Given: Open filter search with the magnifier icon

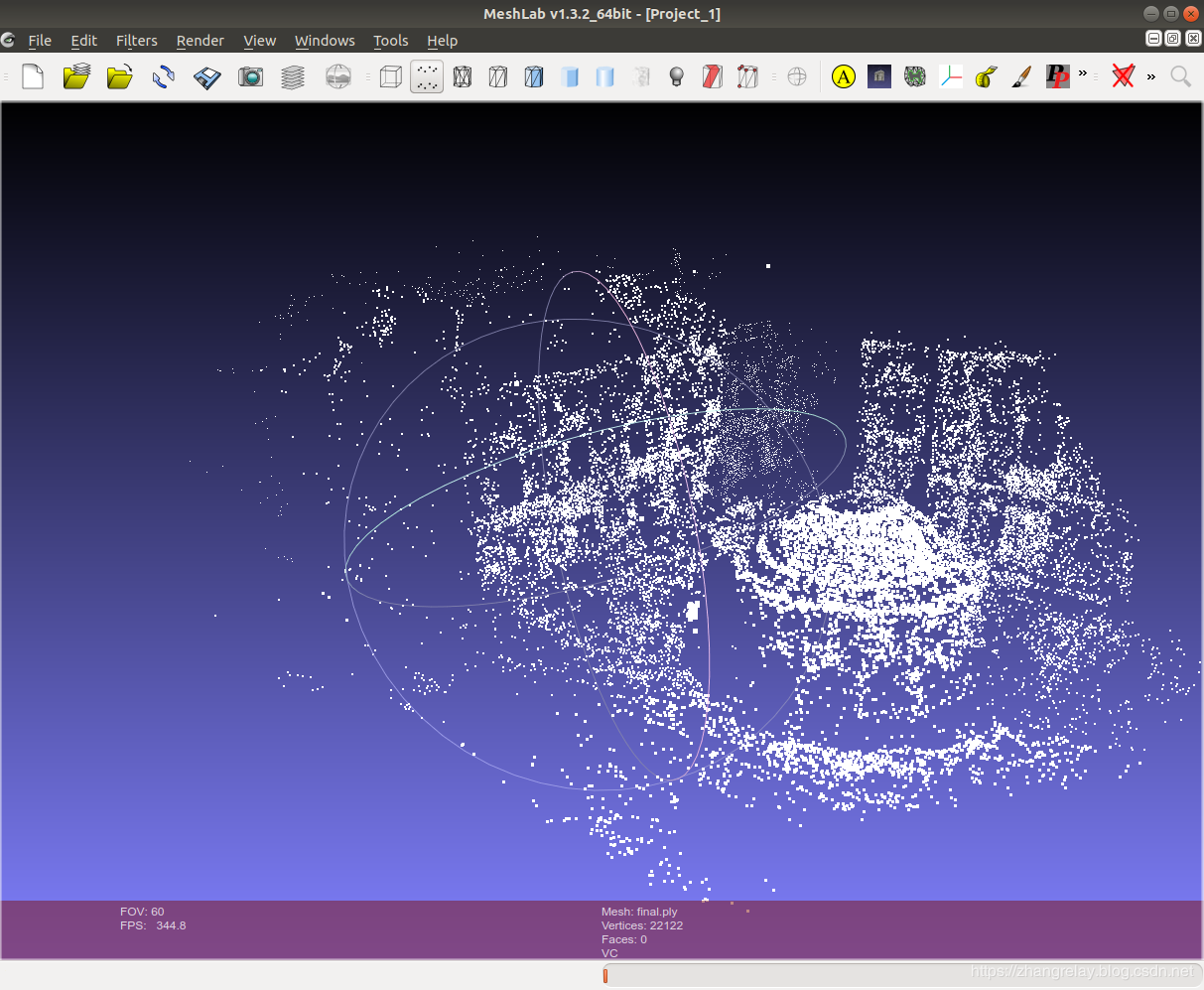Looking at the screenshot, I should 1180,76.
